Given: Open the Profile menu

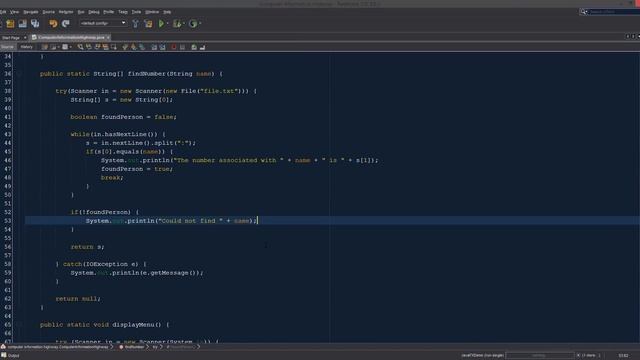Looking at the screenshot, I should tap(109, 12).
